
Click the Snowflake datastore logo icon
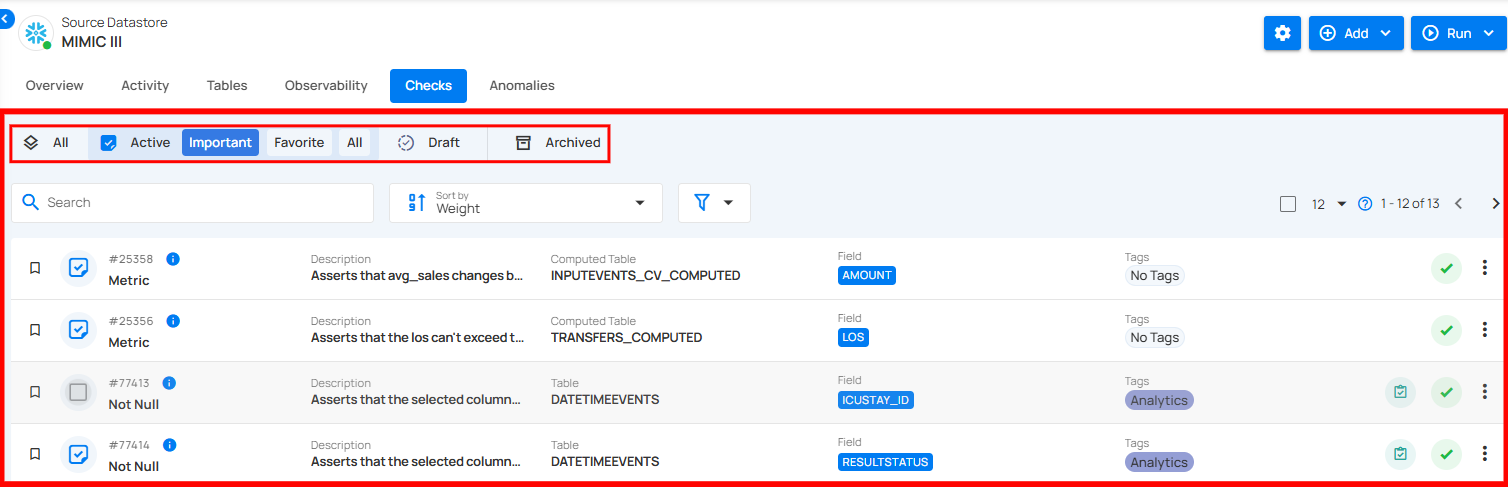[x=36, y=32]
